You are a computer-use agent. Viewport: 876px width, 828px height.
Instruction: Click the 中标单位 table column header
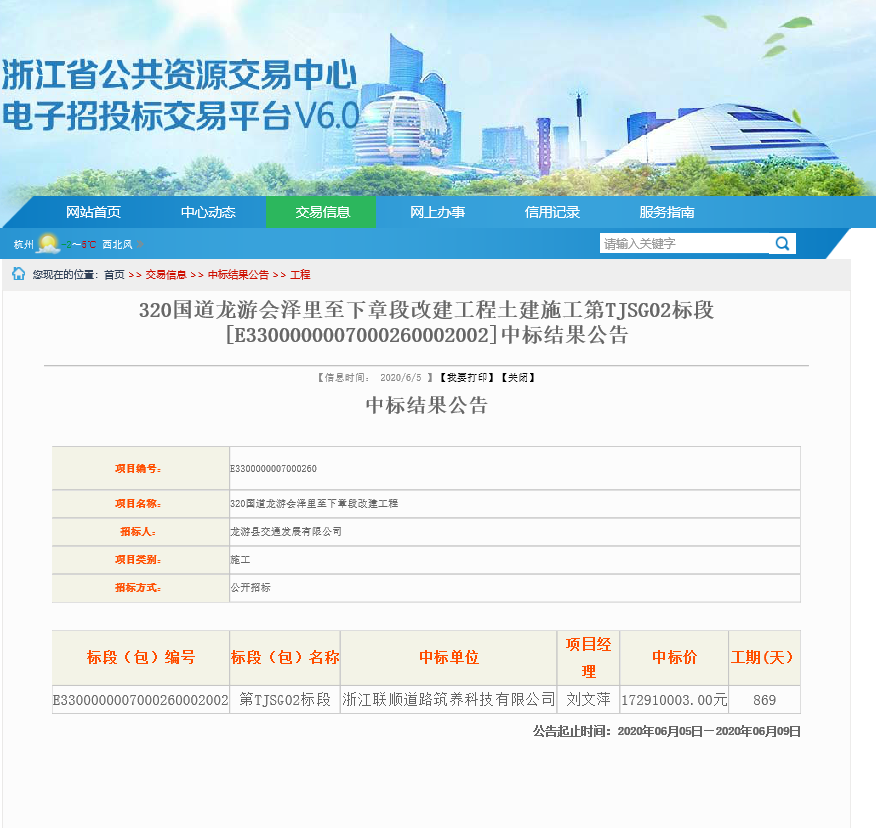(x=448, y=657)
